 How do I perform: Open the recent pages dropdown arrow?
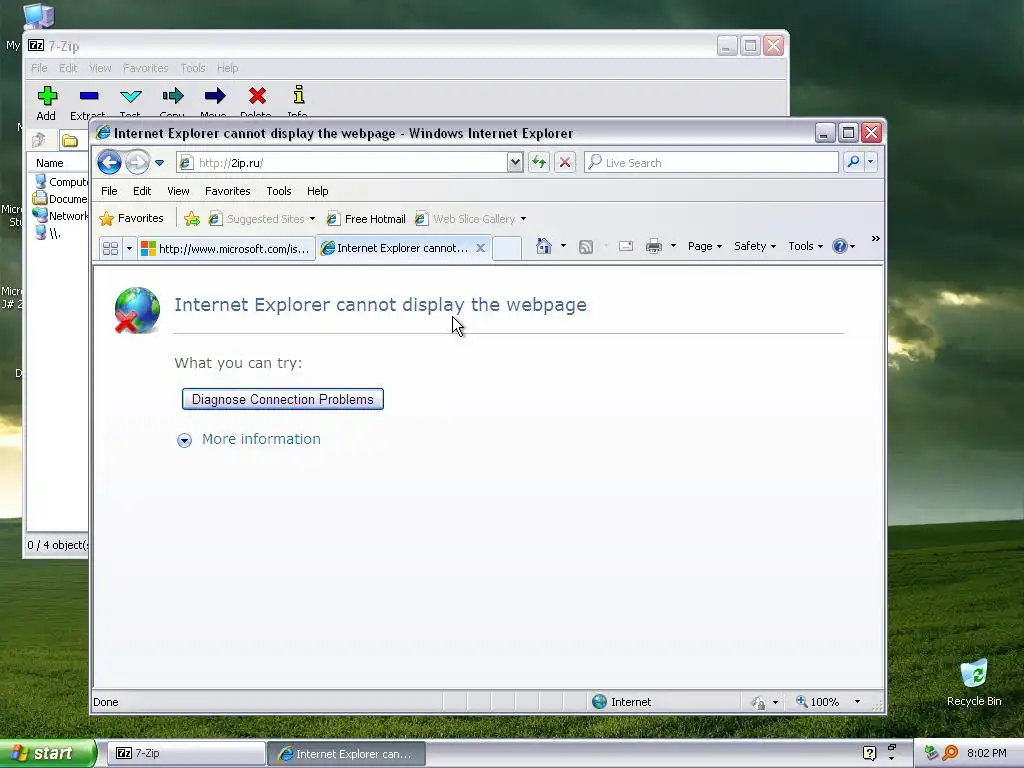pos(159,163)
